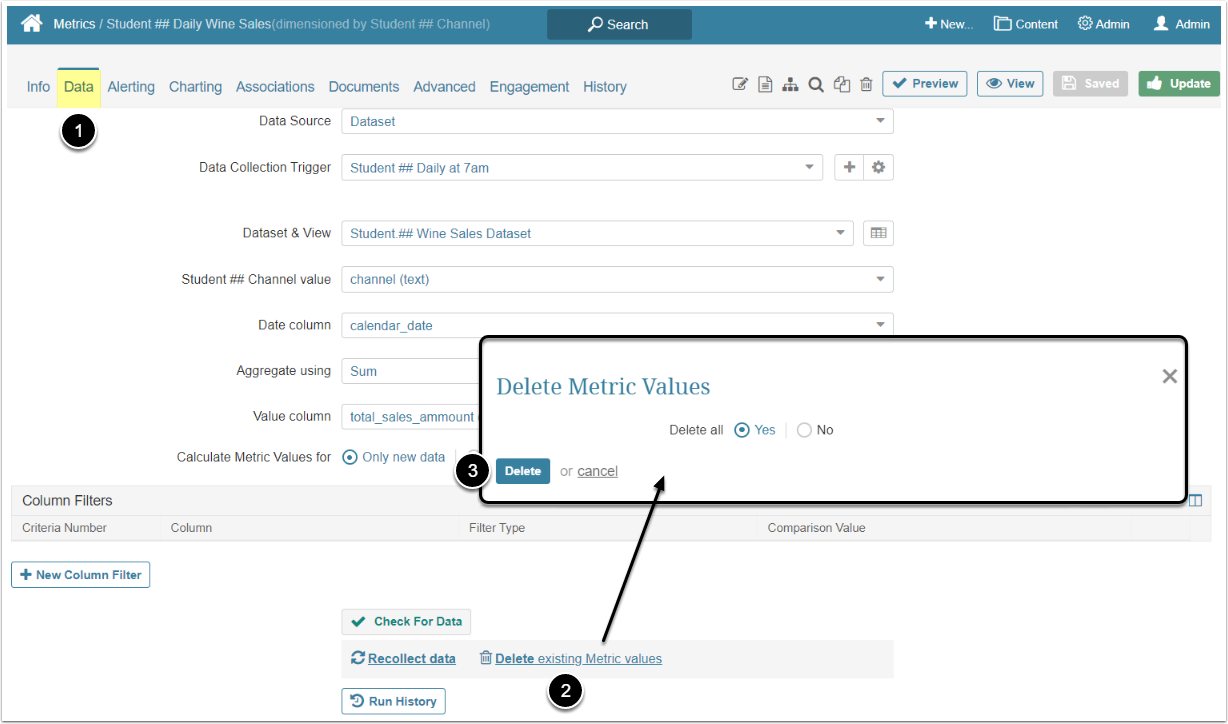Open the edit pencil icon in toolbar

(x=740, y=85)
